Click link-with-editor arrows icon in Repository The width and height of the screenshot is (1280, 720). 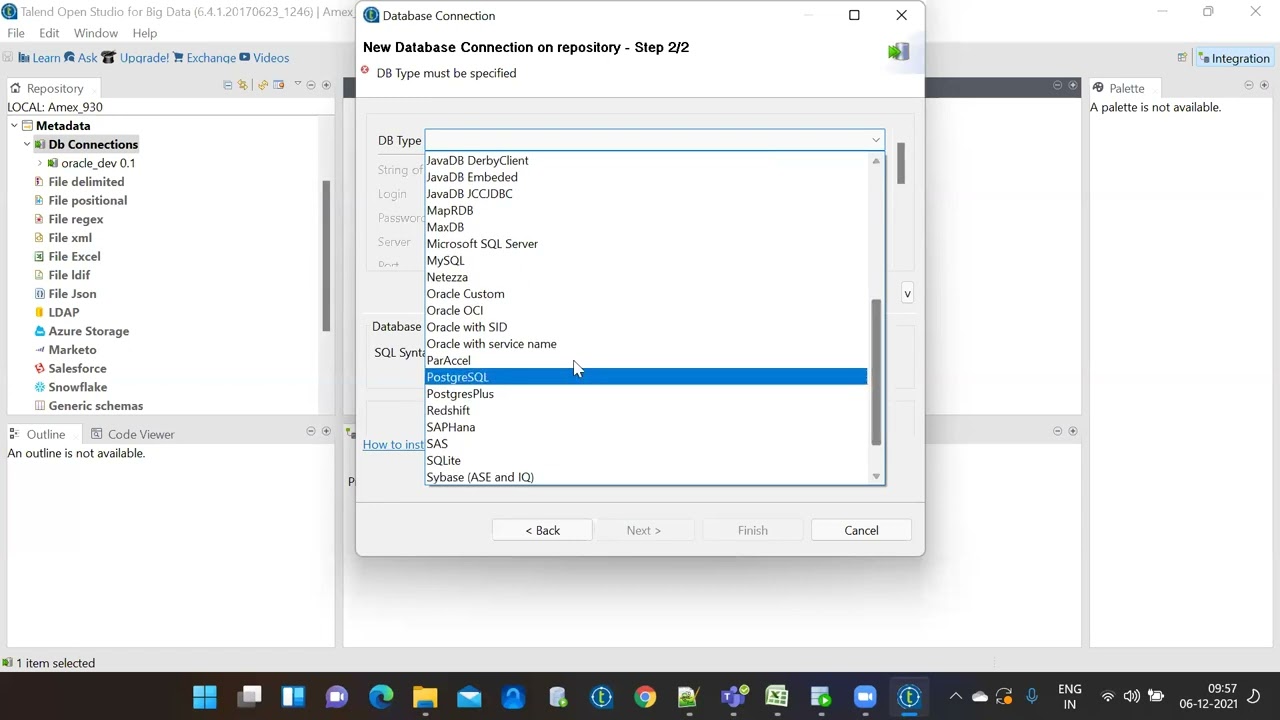pos(243,85)
